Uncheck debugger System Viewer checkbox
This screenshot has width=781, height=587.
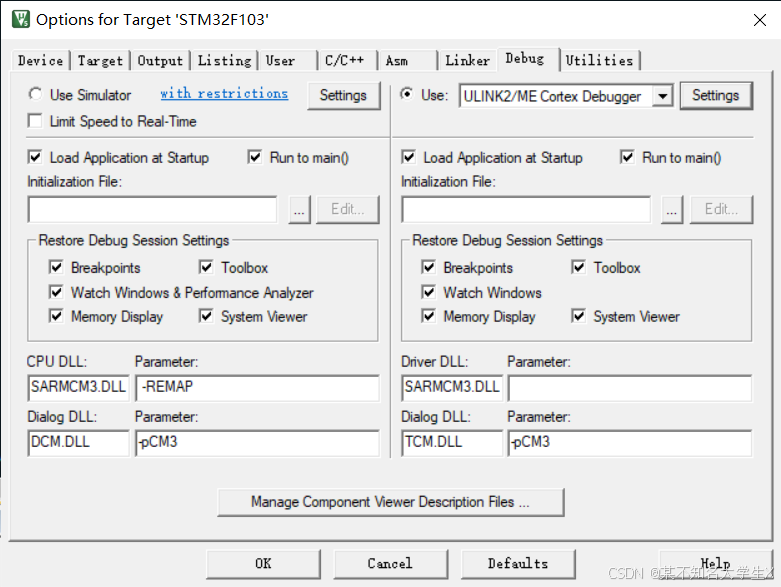click(x=578, y=316)
